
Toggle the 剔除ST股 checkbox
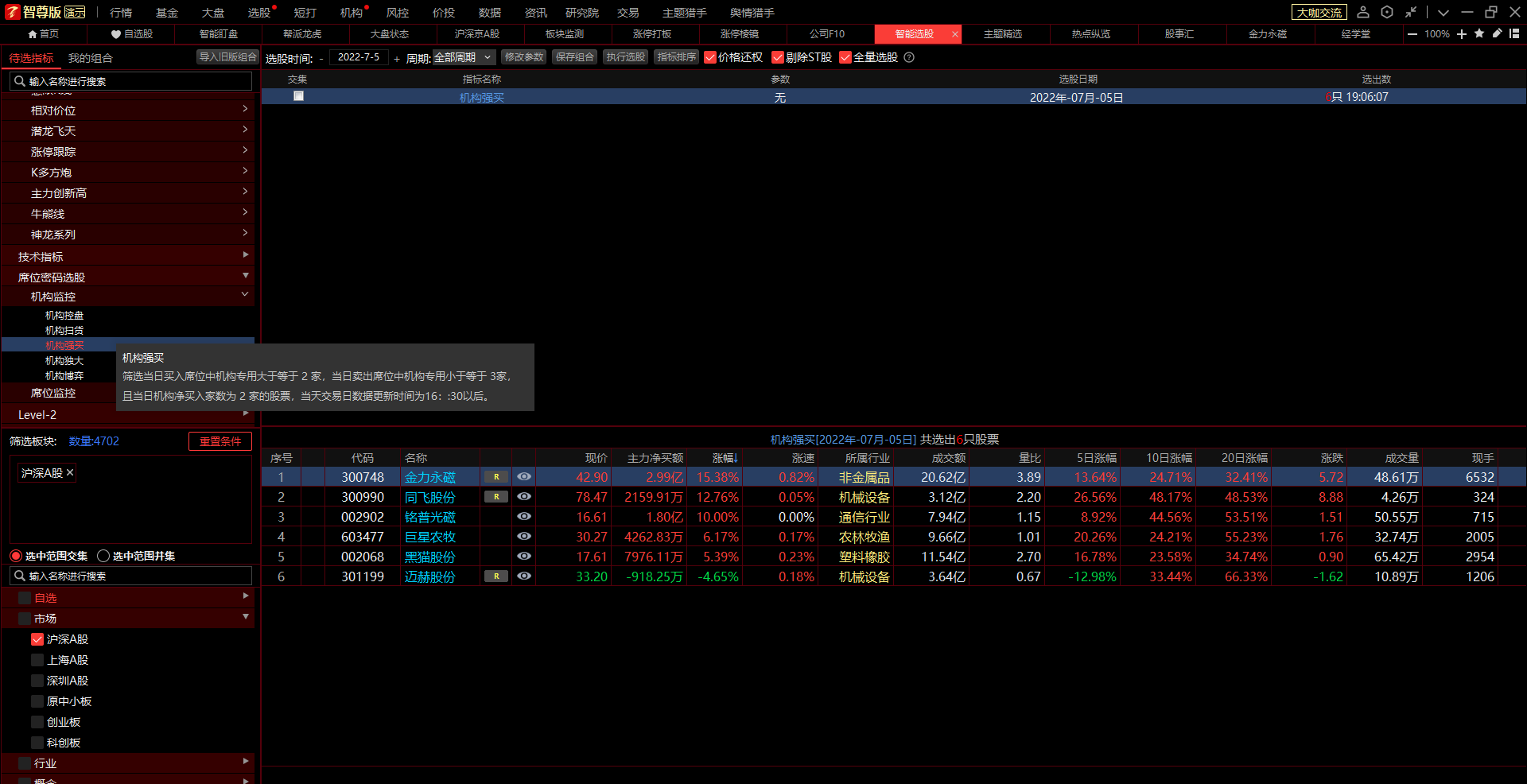coord(778,57)
